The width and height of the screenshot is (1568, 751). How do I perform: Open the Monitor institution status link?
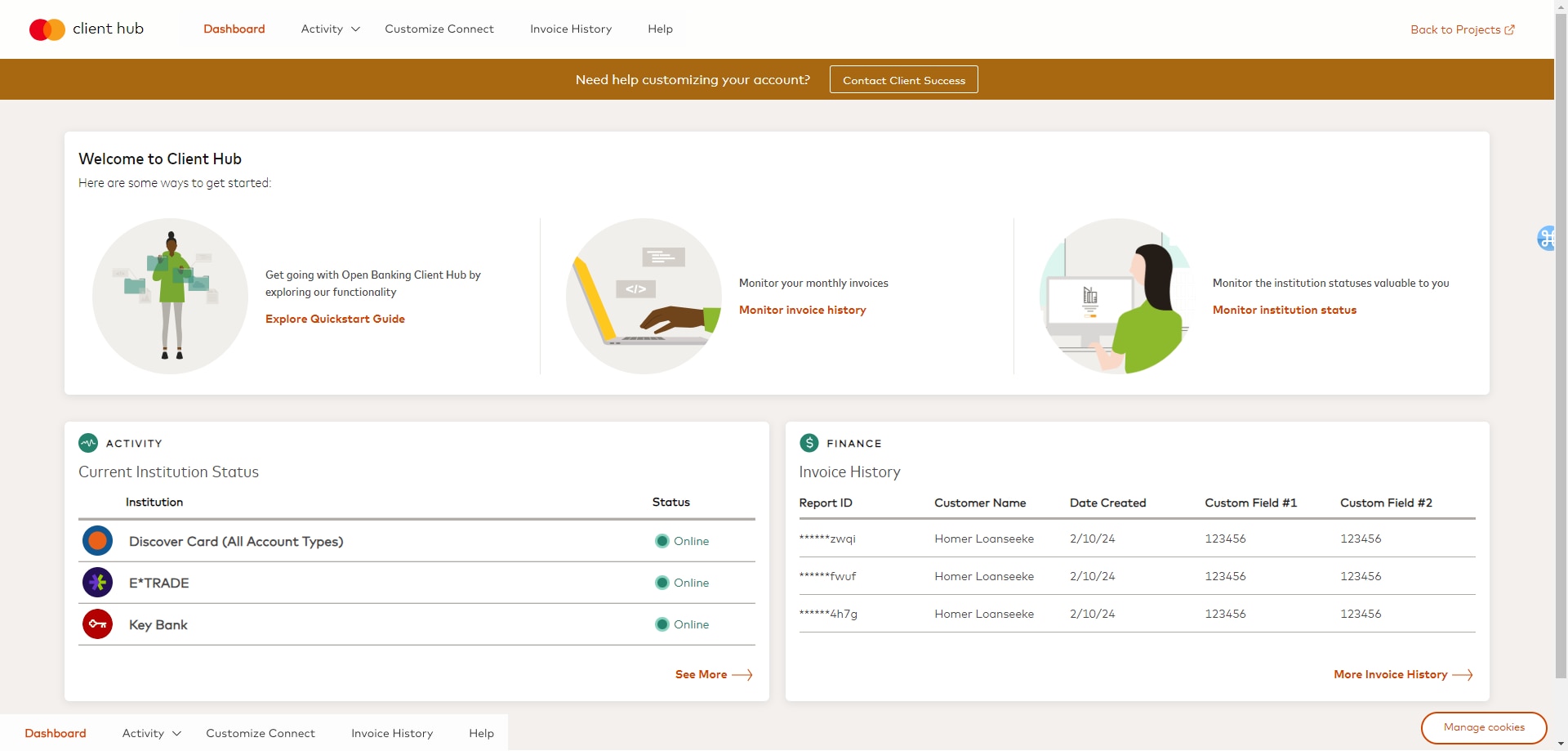pos(1284,310)
